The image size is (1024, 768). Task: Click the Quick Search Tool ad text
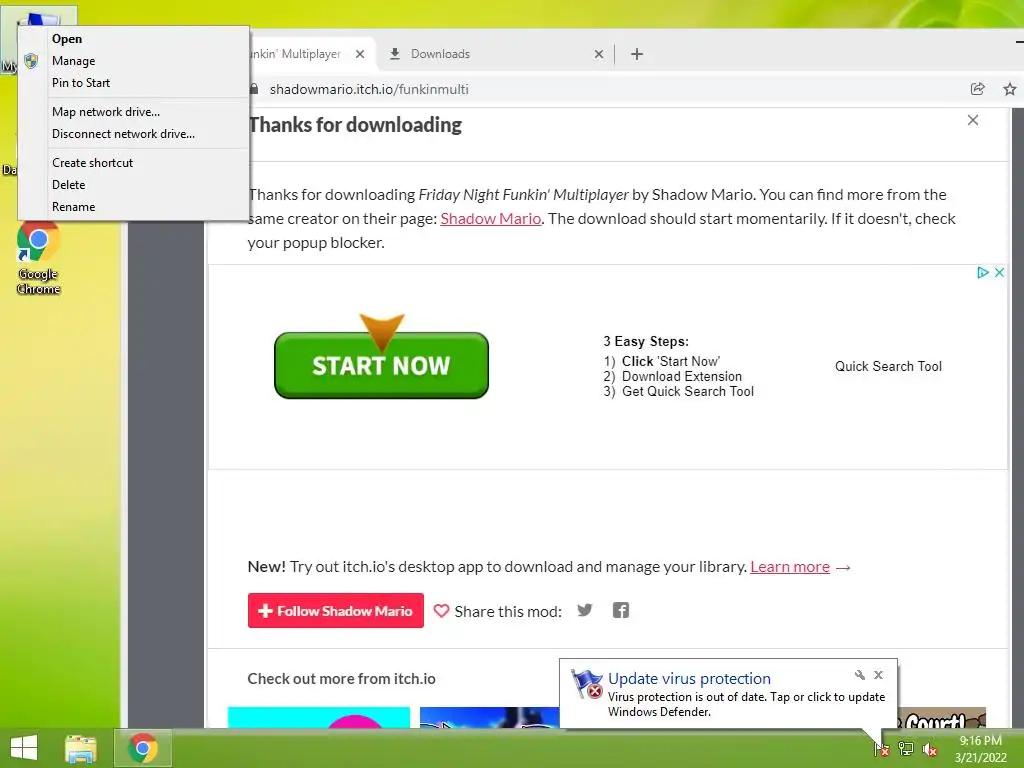(x=888, y=366)
